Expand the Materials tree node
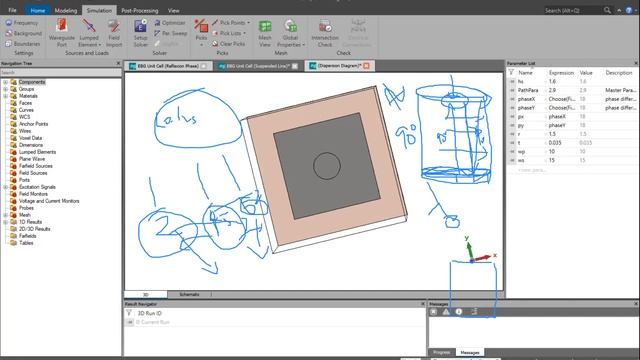The image size is (640, 360). pyautogui.click(x=6, y=96)
